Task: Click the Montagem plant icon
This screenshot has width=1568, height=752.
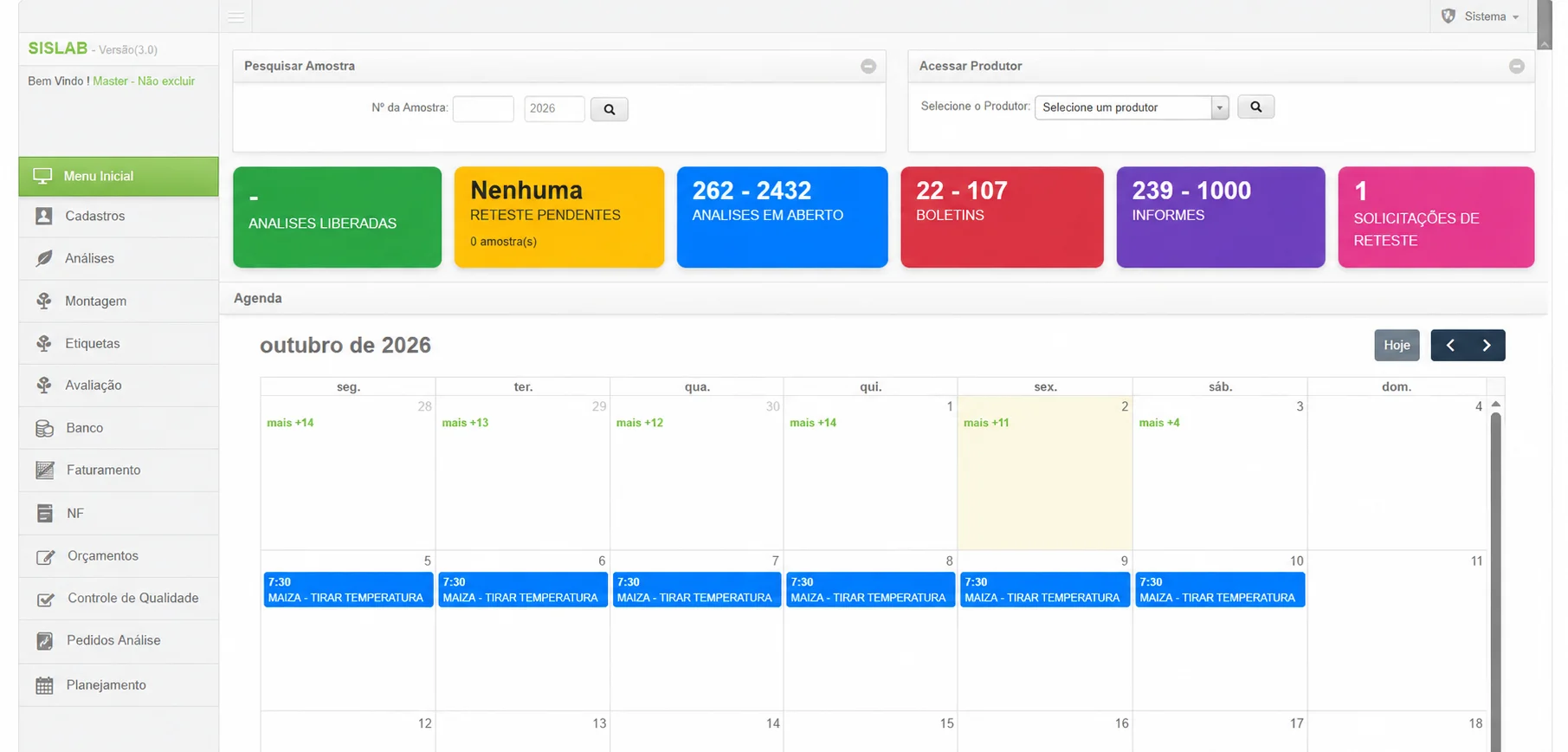Action: coord(44,301)
